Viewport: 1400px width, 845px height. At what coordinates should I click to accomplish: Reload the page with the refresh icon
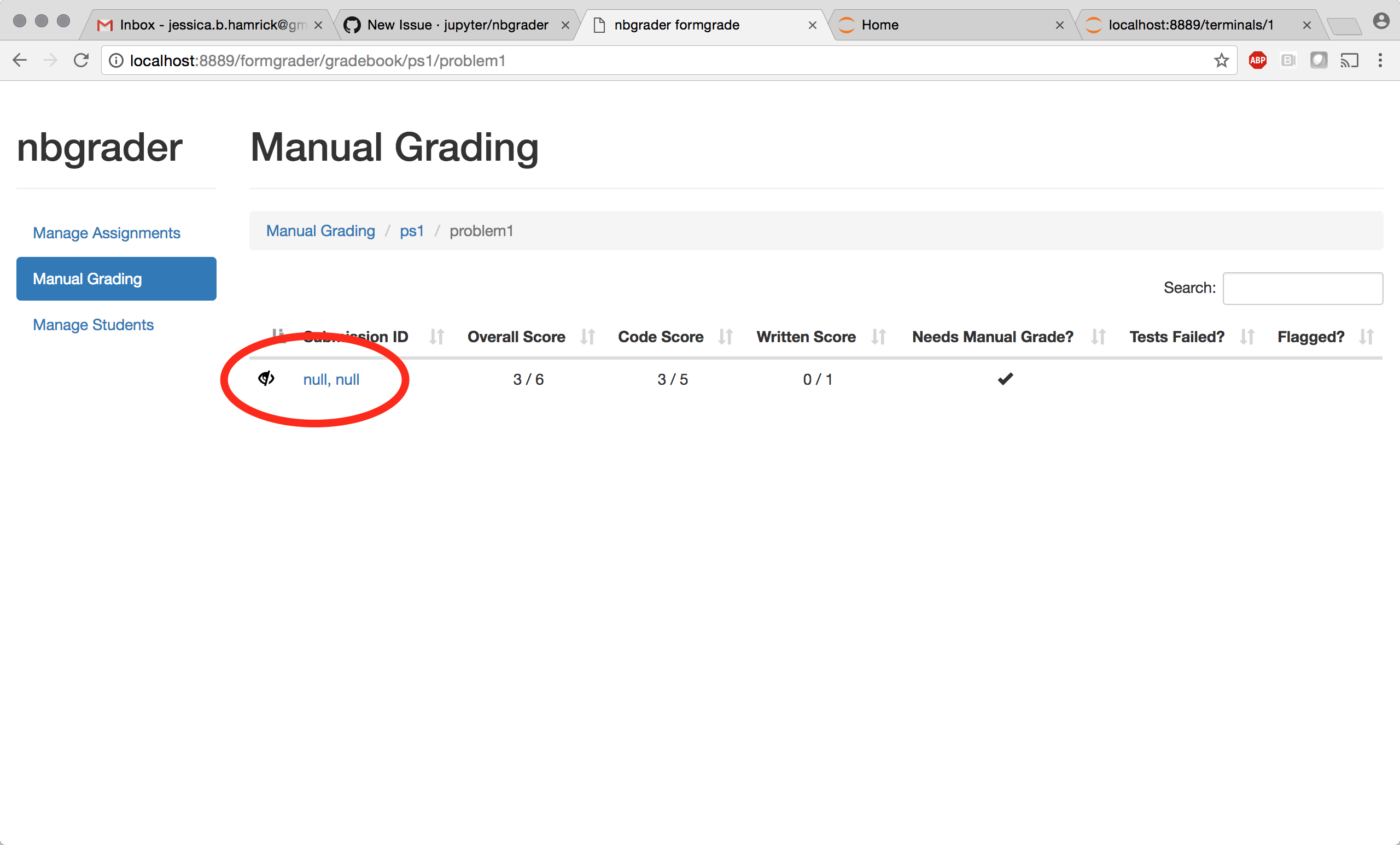(81, 60)
